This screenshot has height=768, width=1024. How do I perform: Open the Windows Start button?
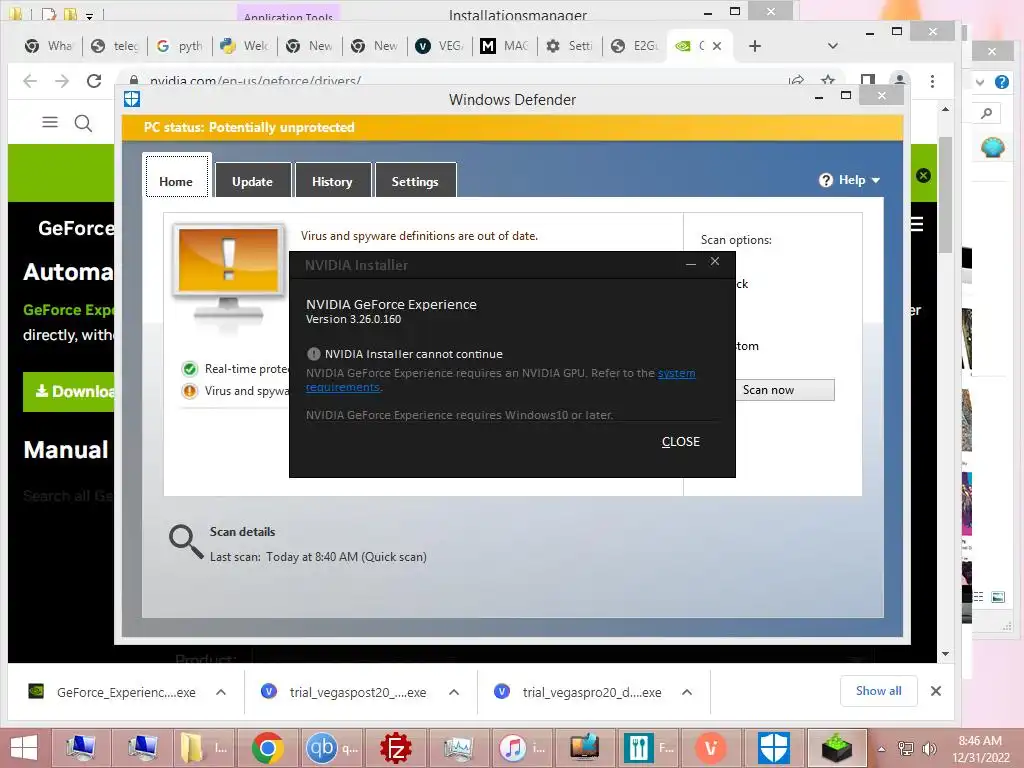click(x=24, y=748)
